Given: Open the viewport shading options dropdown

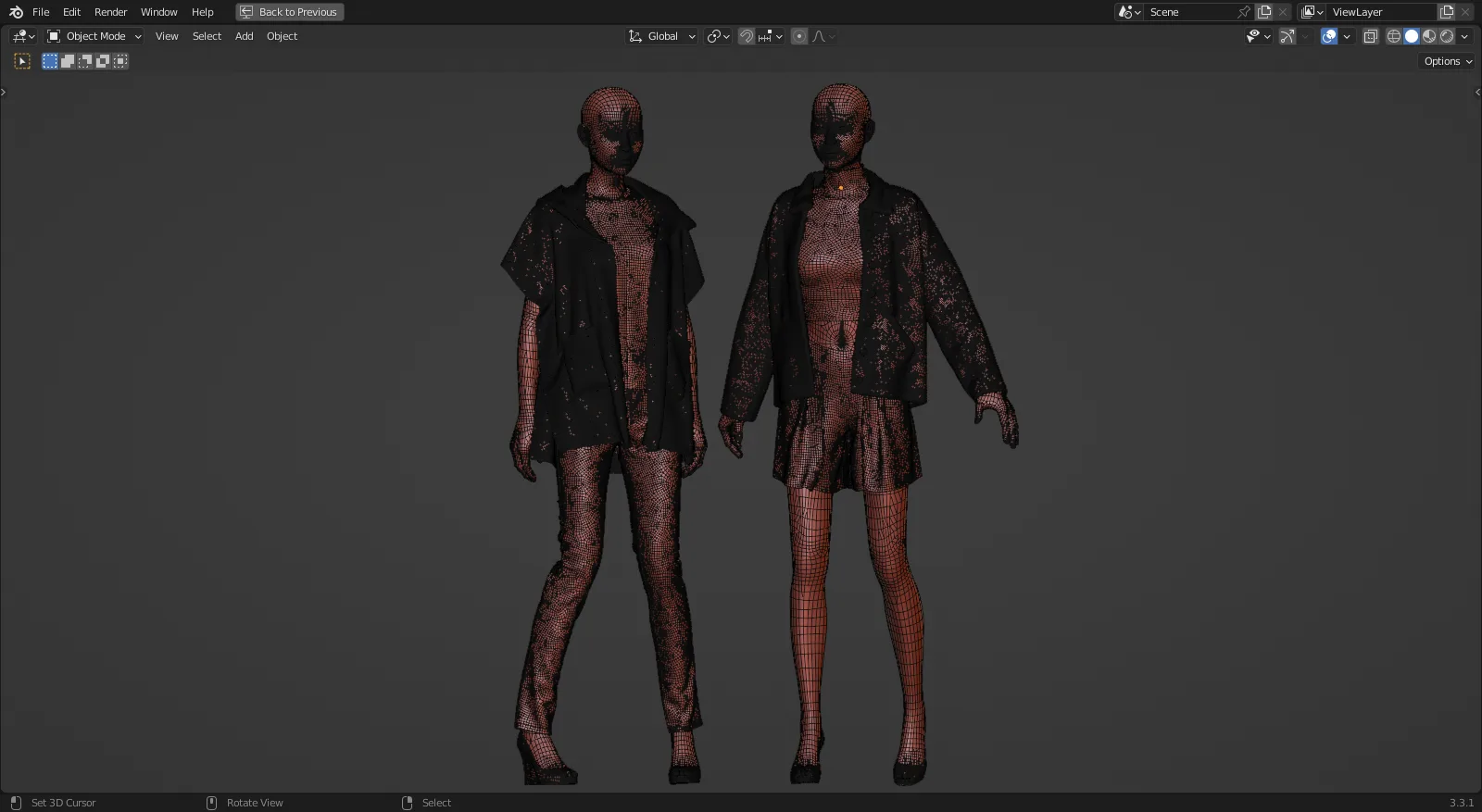Looking at the screenshot, I should pyautogui.click(x=1464, y=36).
